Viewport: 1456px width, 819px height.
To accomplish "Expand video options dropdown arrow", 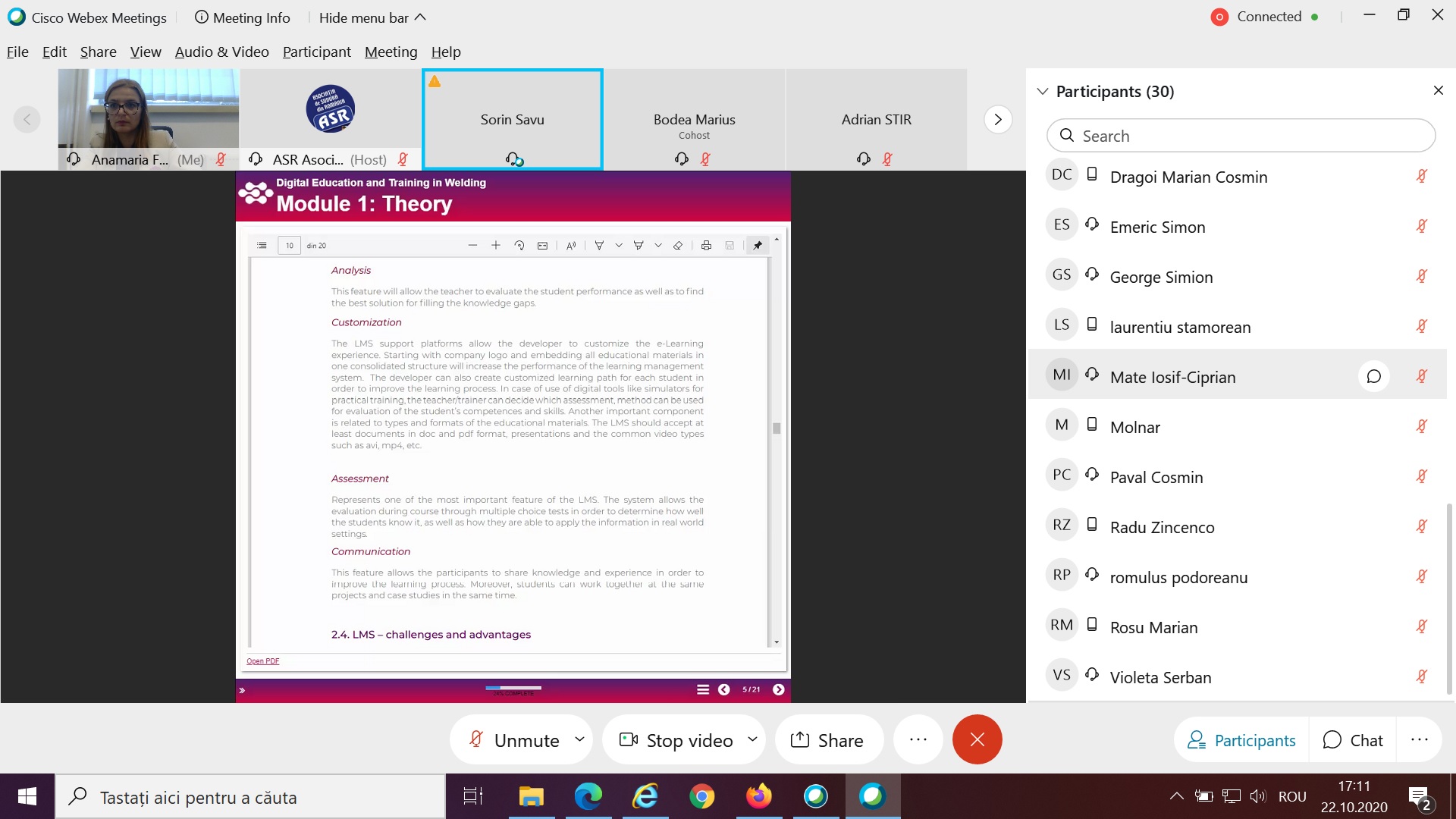I will click(752, 739).
